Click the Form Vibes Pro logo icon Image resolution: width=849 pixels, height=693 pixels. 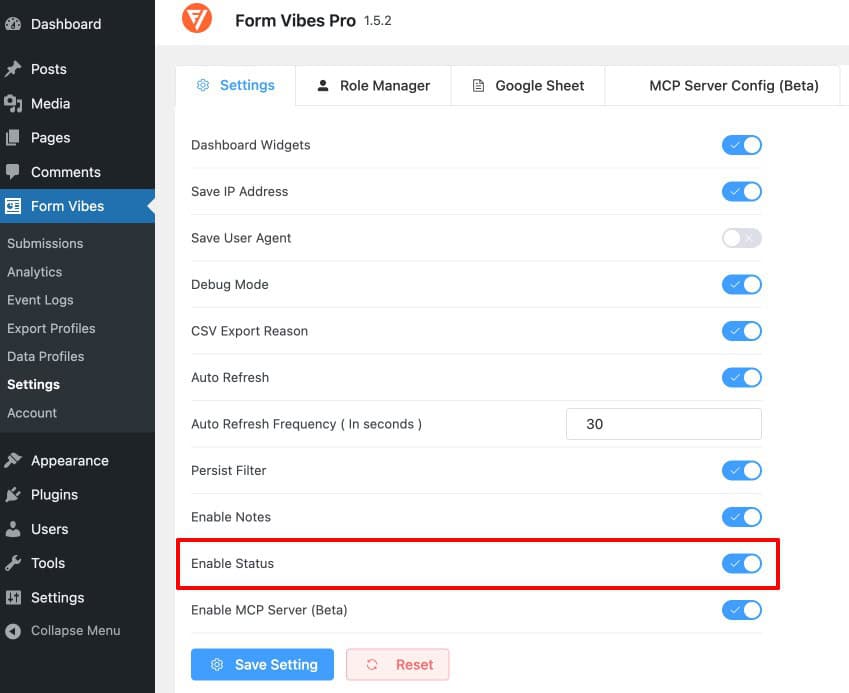point(197,19)
